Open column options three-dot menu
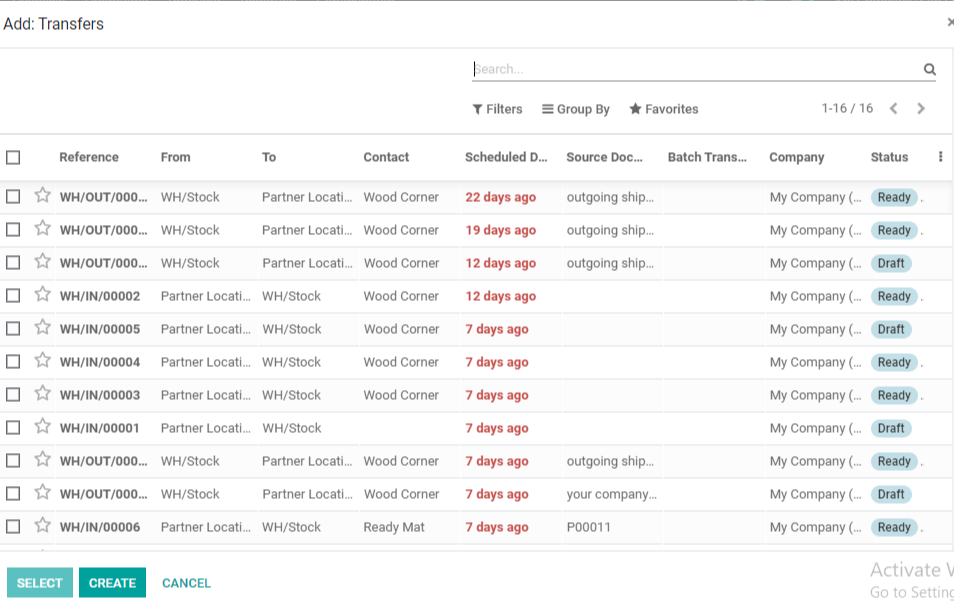The width and height of the screenshot is (954, 609). point(940,157)
